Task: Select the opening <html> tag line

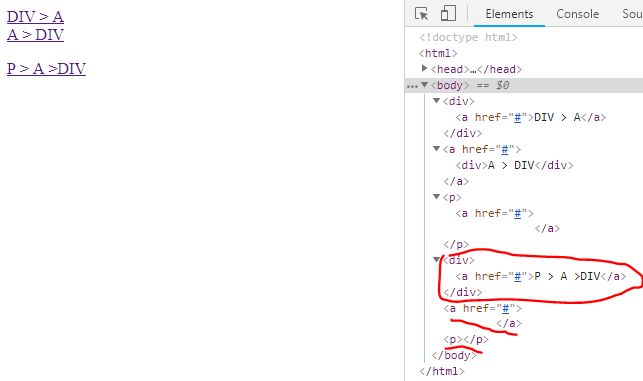Action: pos(438,53)
